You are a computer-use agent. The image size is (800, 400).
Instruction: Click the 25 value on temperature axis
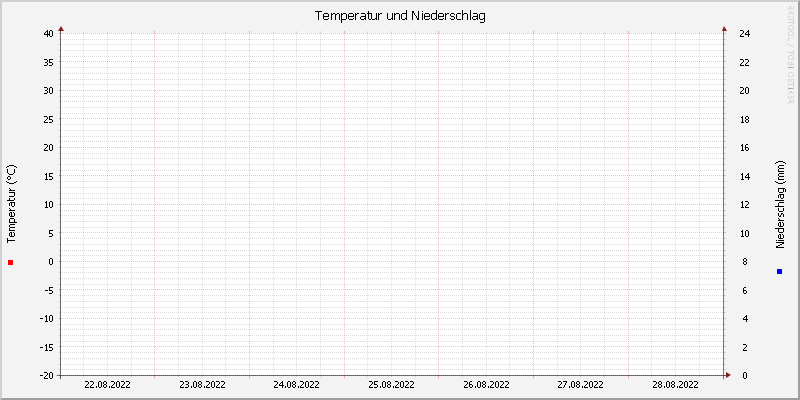tap(48, 119)
